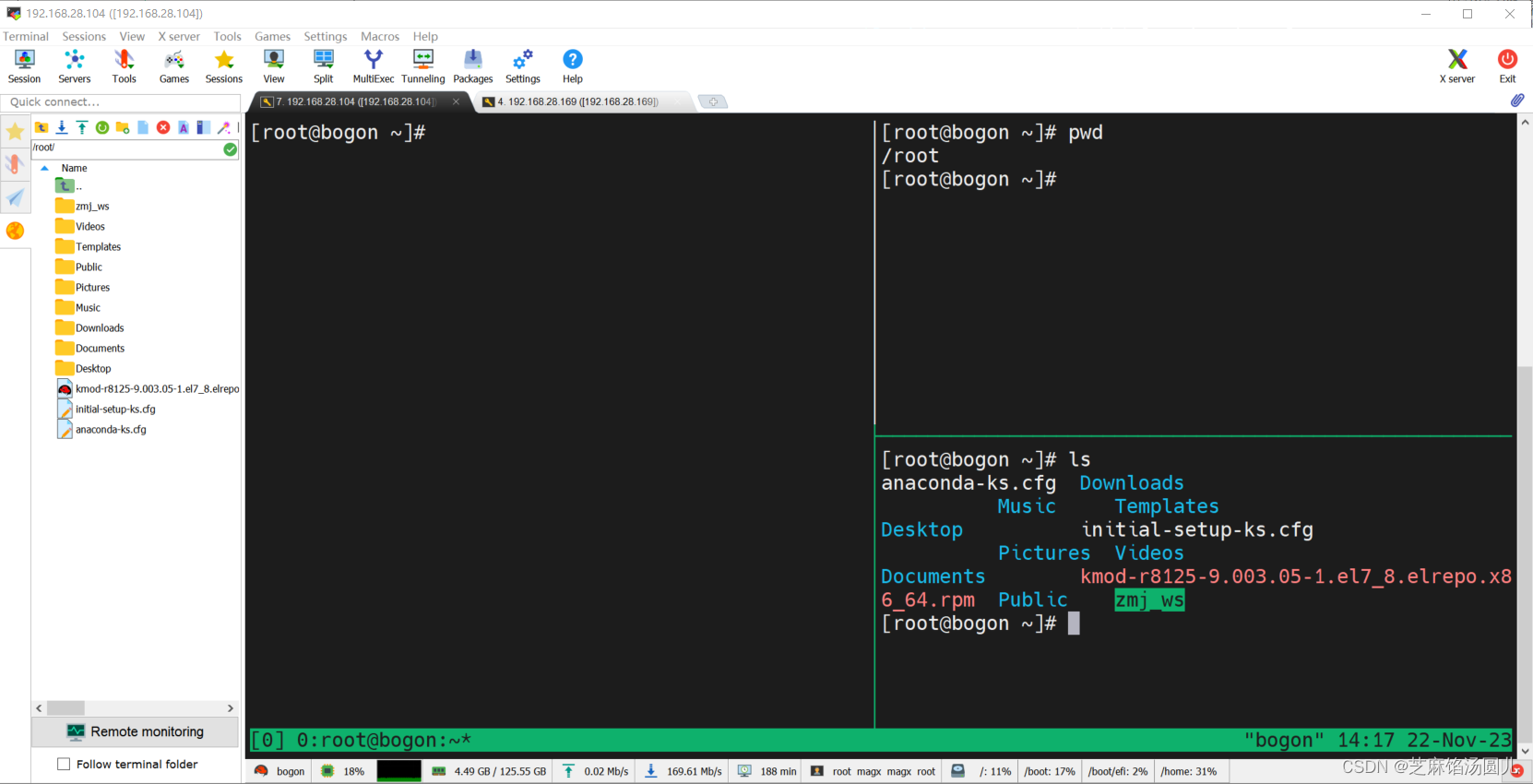Refresh the SFTP folder with green icon
The width and height of the screenshot is (1533, 784).
tap(102, 127)
